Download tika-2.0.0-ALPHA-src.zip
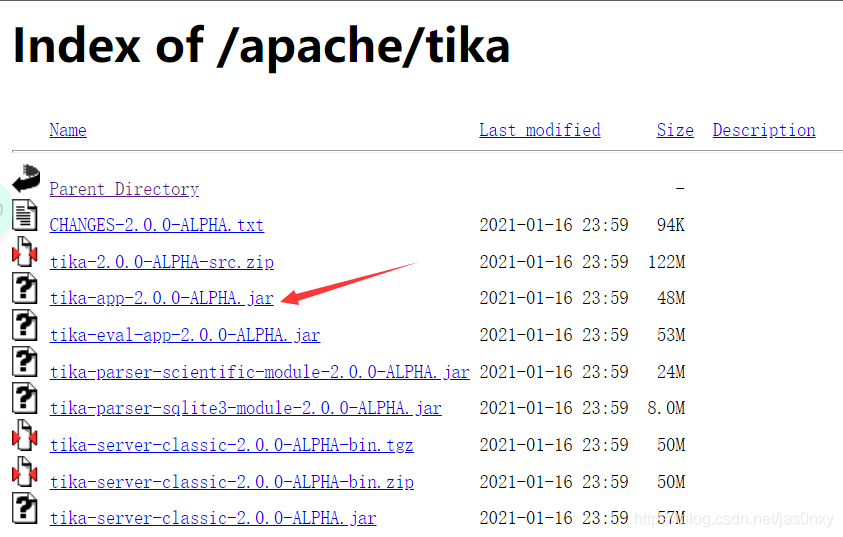Image resolution: width=843 pixels, height=537 pixels. pyautogui.click(x=162, y=262)
